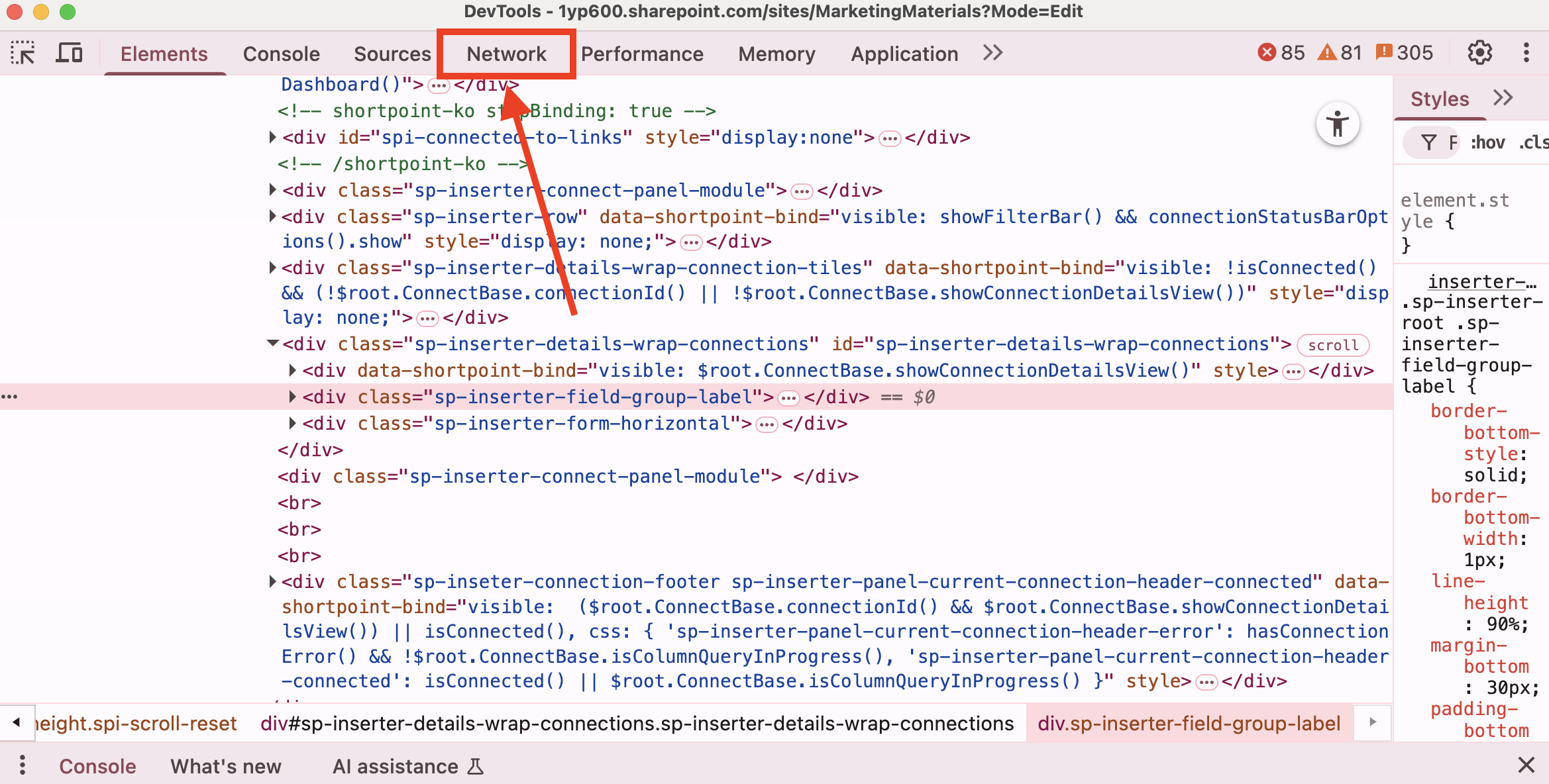Click the warnings count triangle icon
1549x784 pixels.
tap(1326, 52)
